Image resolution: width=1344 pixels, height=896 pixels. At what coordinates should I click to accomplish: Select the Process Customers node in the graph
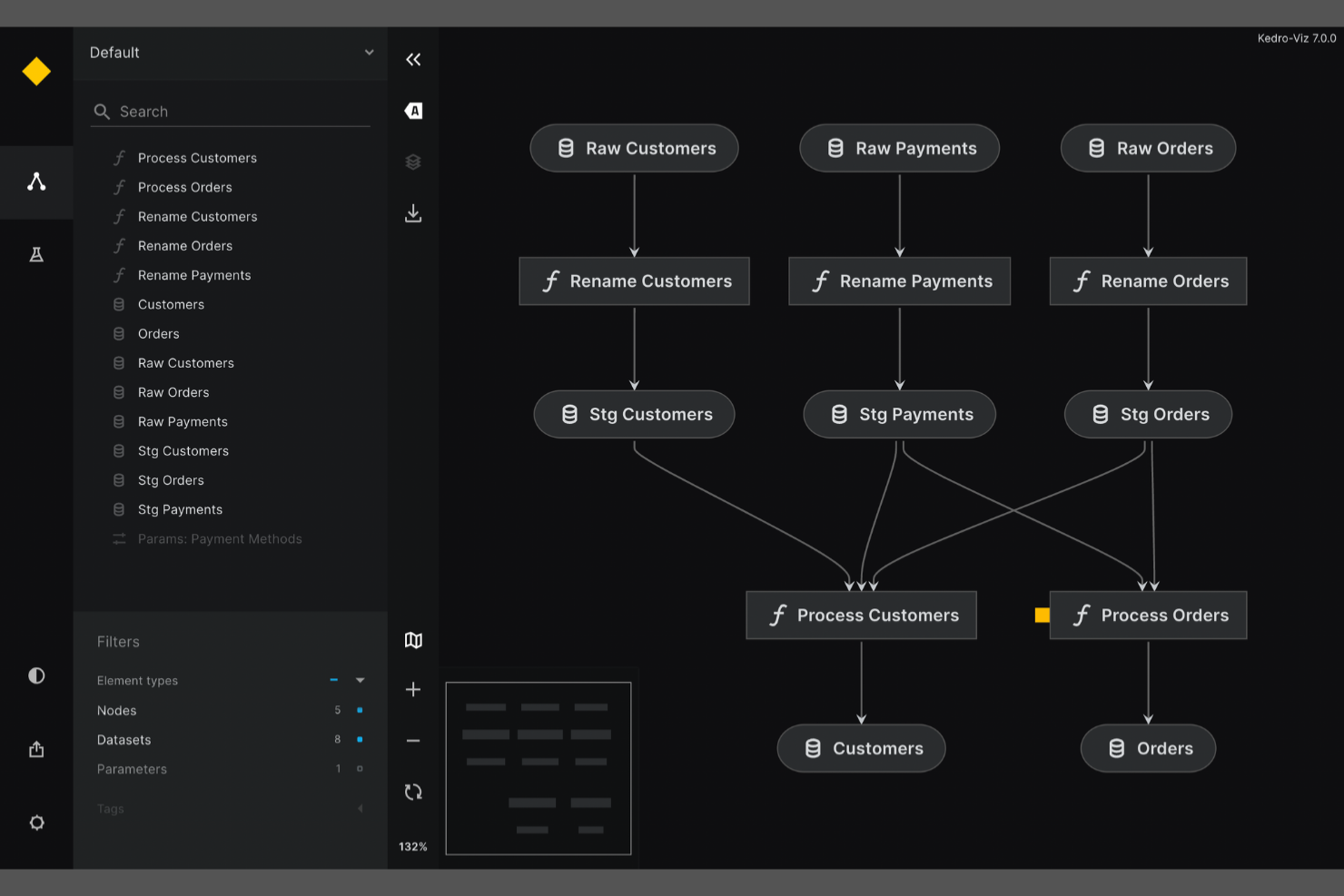(861, 615)
